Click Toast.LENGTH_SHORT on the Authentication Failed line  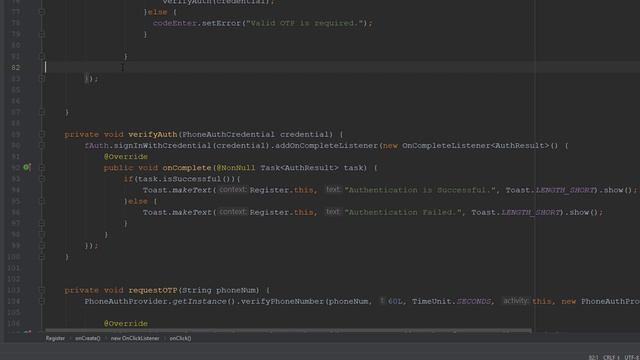pyautogui.click(x=517, y=212)
